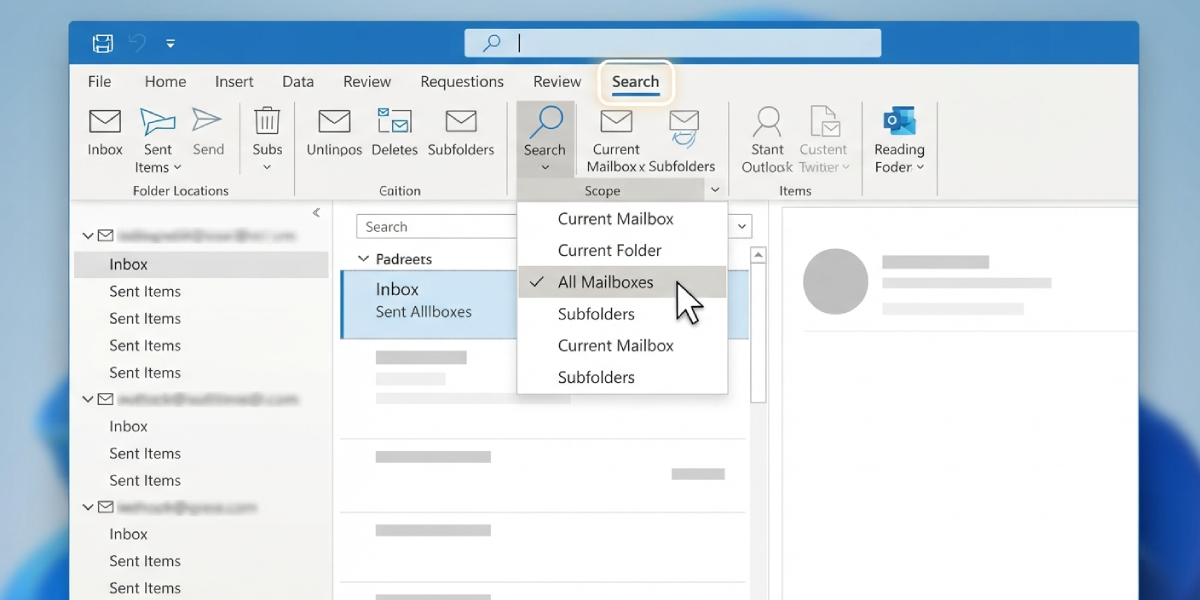Click the message list scrollbar up arrow
Screen dimensions: 1200x600
pos(758,256)
